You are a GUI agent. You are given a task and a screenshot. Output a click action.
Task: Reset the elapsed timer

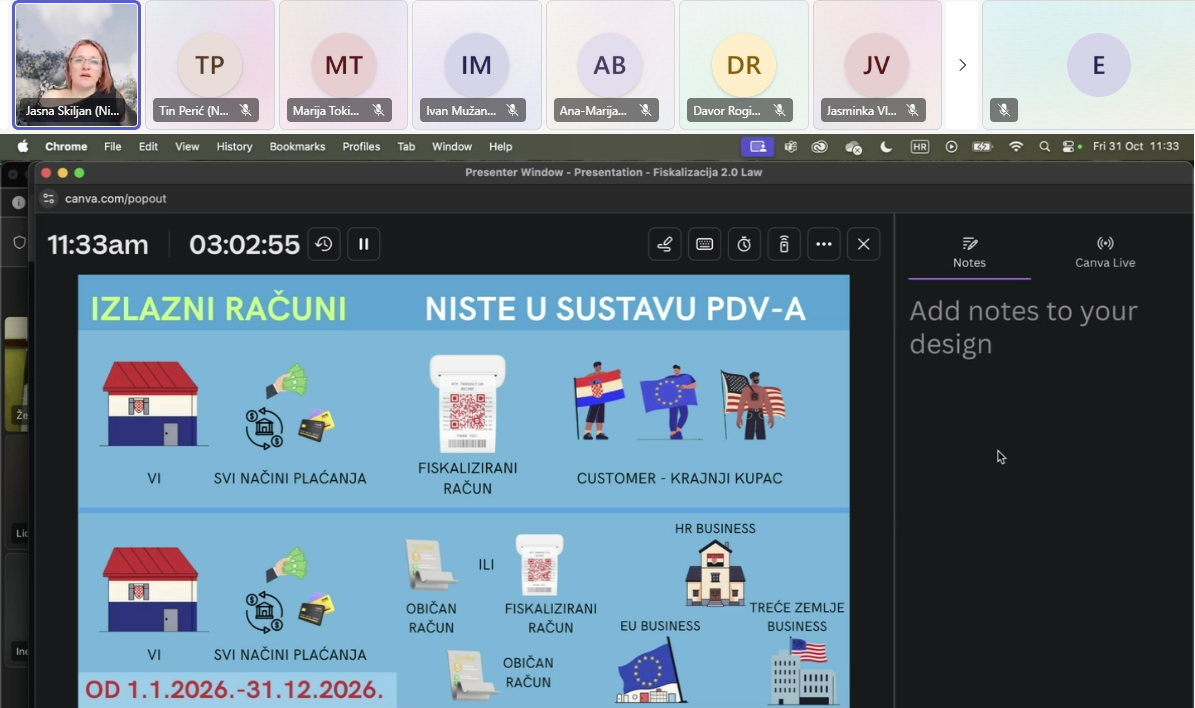324,244
